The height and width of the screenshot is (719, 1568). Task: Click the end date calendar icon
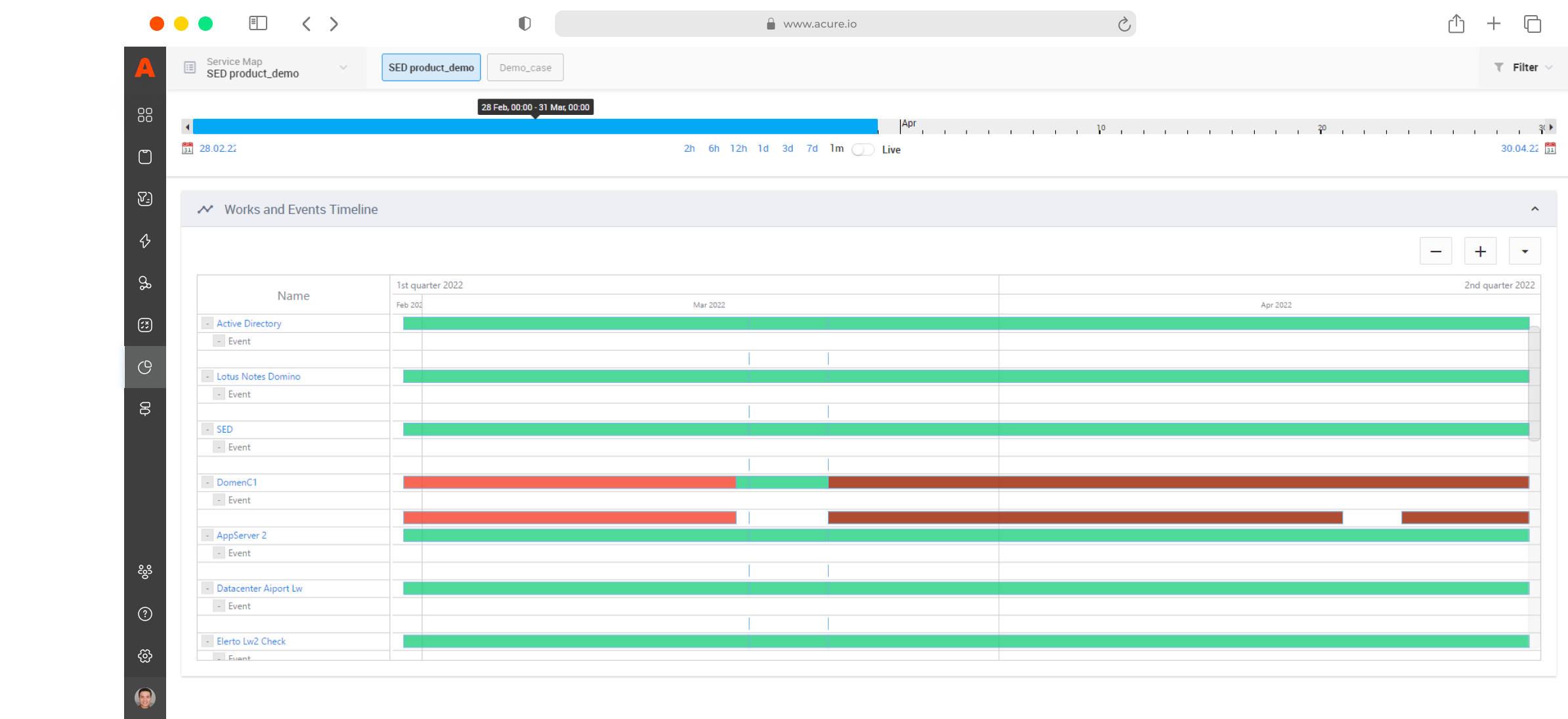pyautogui.click(x=1550, y=148)
